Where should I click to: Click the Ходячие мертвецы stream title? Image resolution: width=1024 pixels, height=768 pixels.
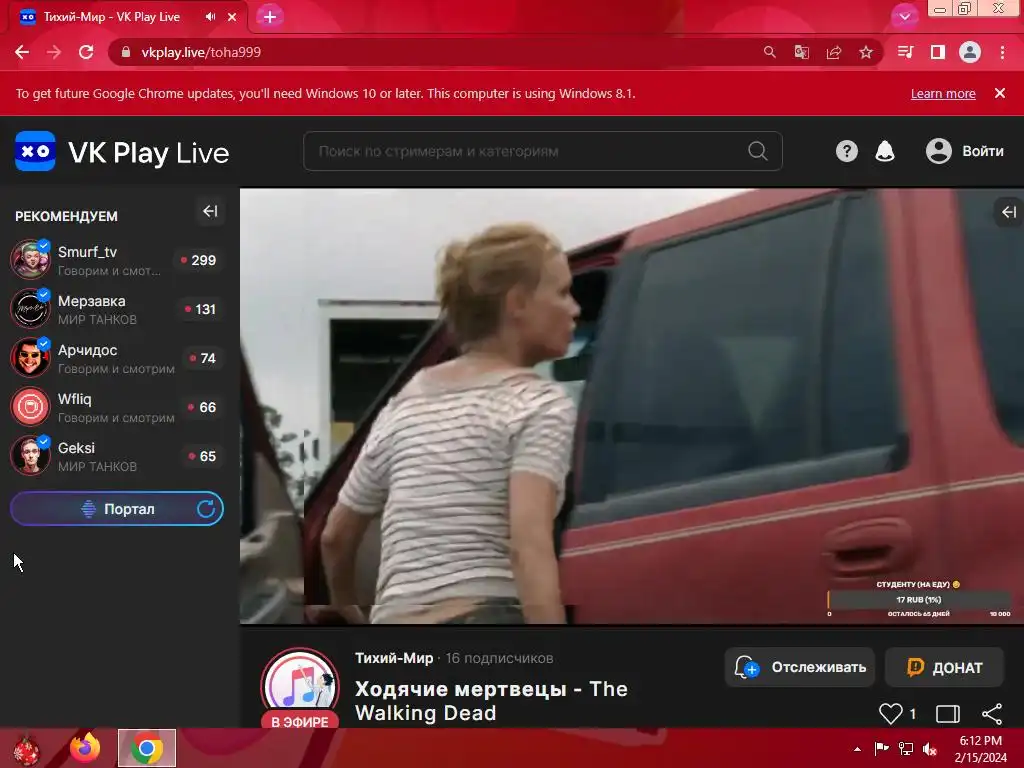(491, 701)
